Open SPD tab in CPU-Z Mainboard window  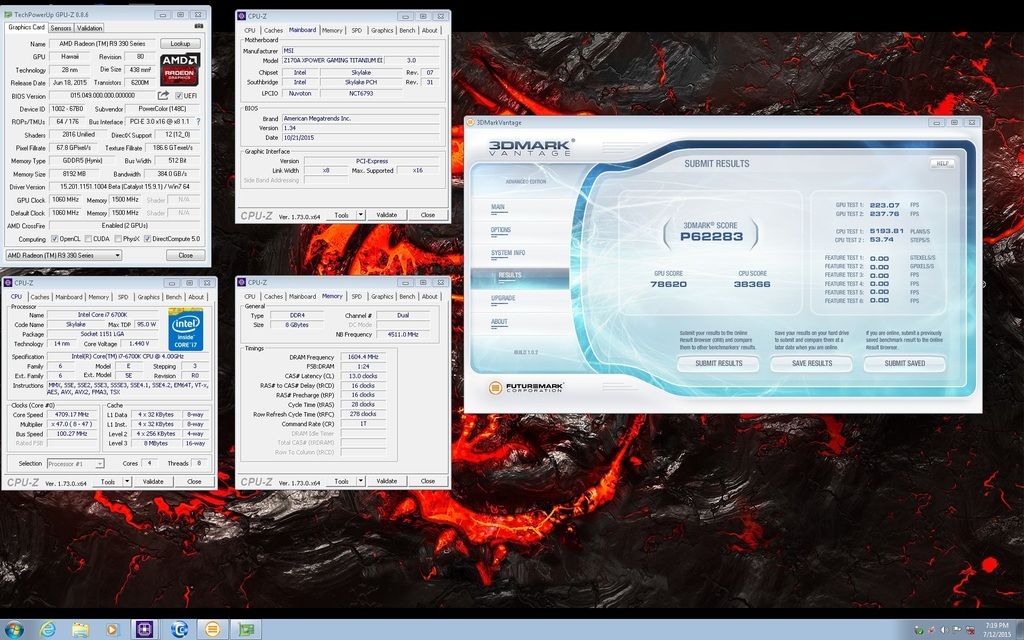click(x=357, y=30)
